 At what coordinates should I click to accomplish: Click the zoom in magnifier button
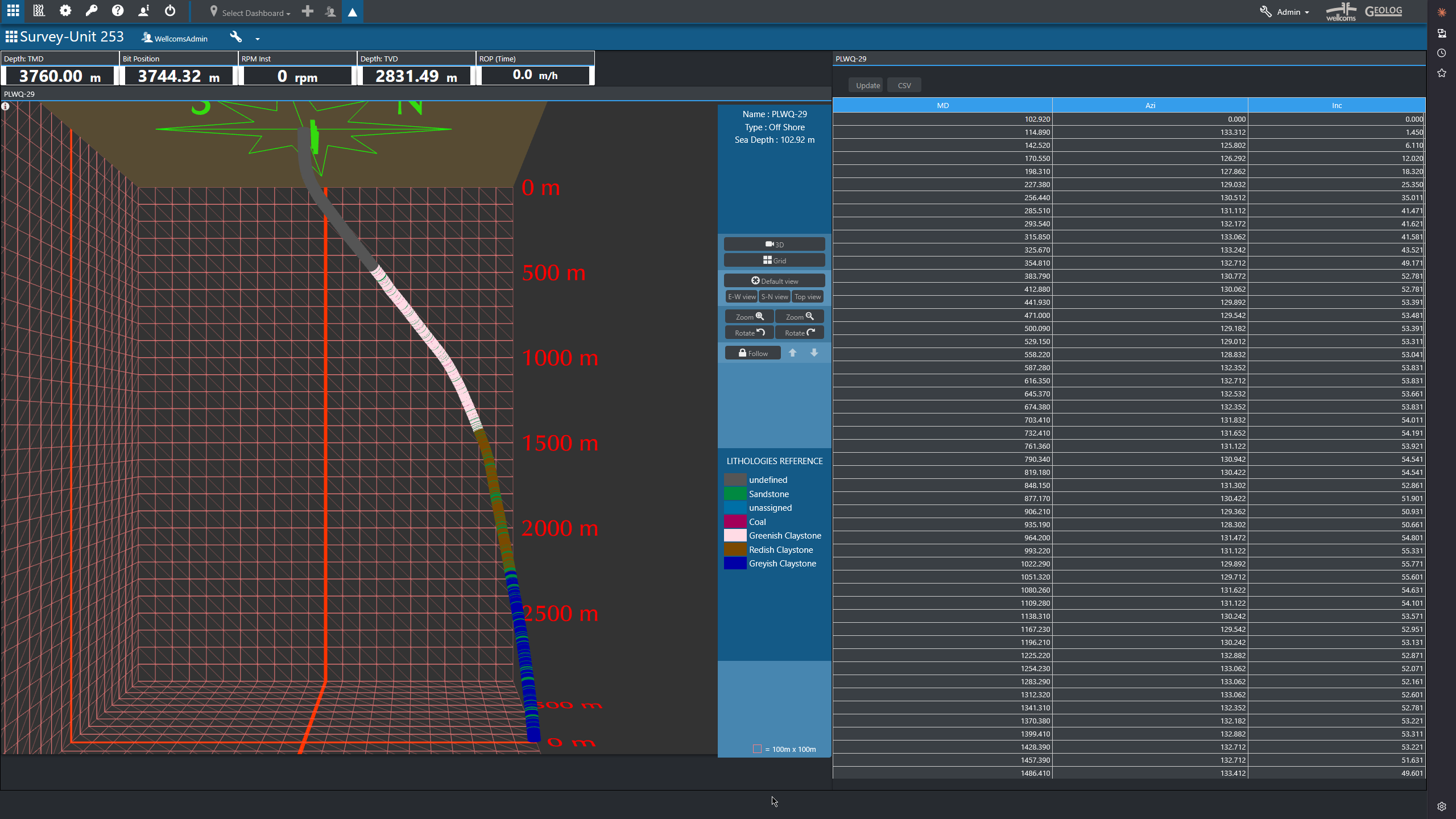coord(749,317)
